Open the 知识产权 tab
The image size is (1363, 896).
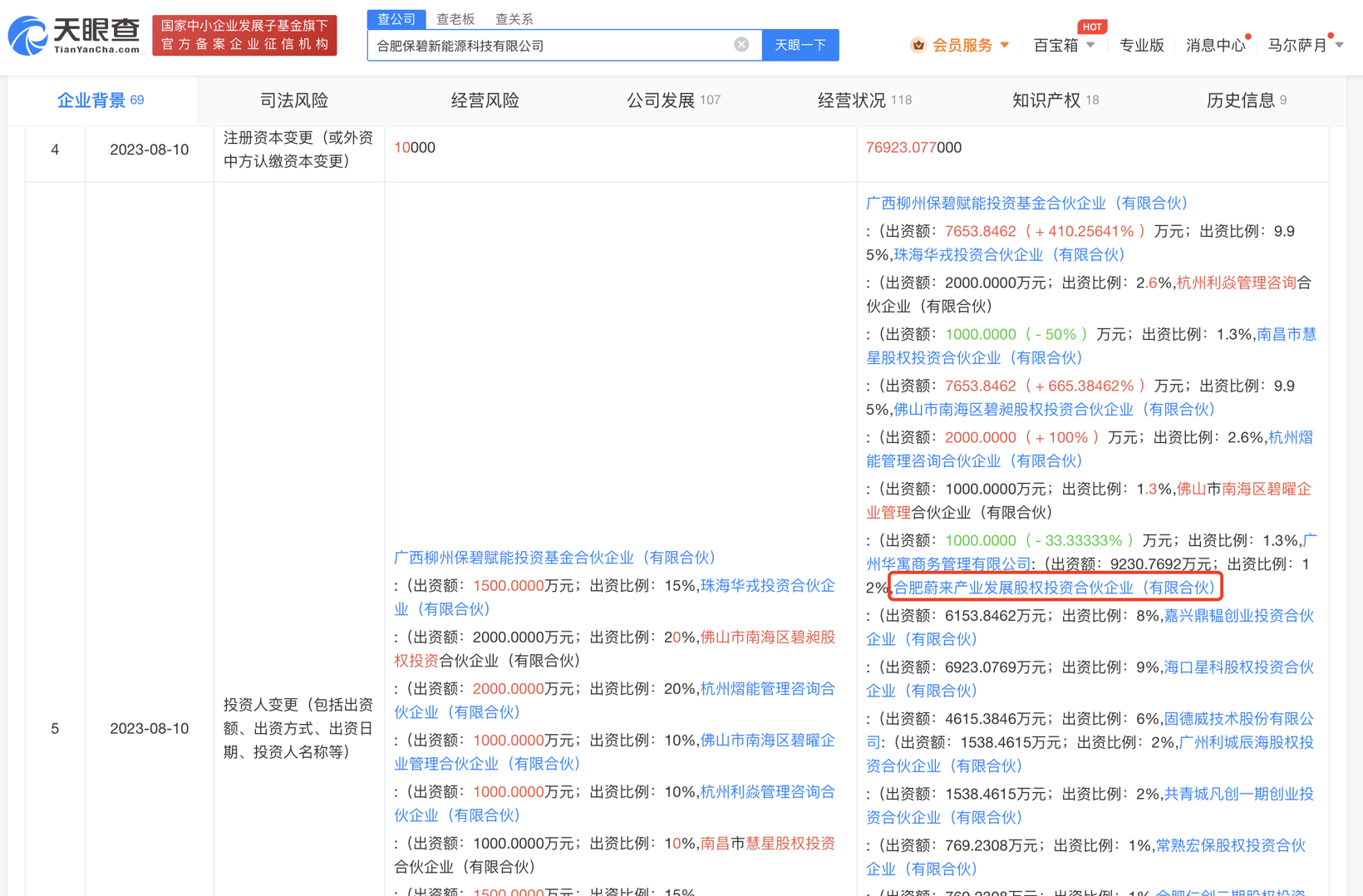tap(1055, 100)
